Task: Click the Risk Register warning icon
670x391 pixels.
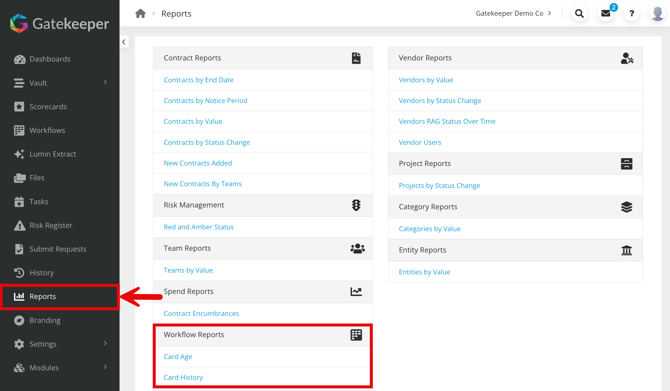Action: coord(19,225)
